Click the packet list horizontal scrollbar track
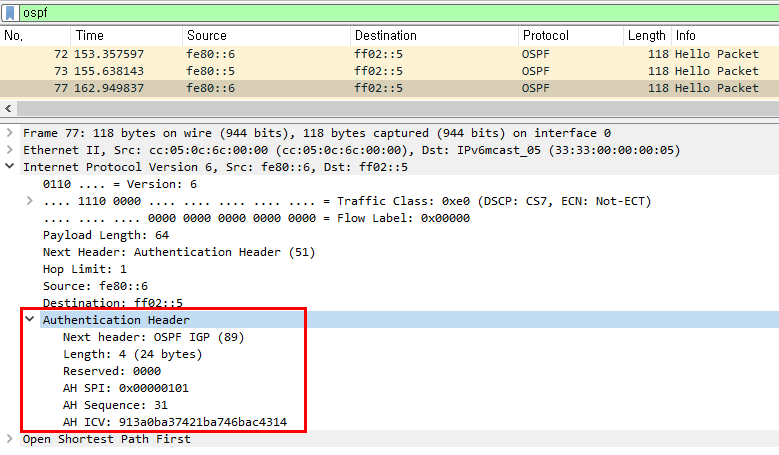 [x=397, y=108]
